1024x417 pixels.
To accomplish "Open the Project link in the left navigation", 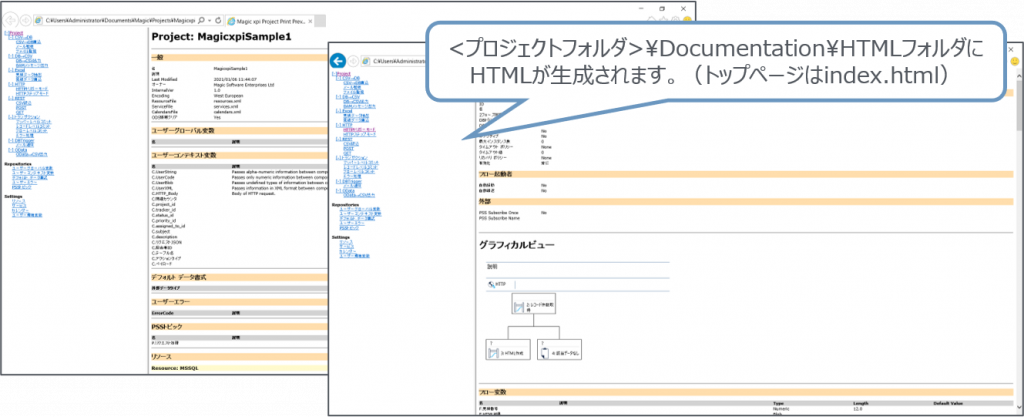I will click(x=13, y=32).
